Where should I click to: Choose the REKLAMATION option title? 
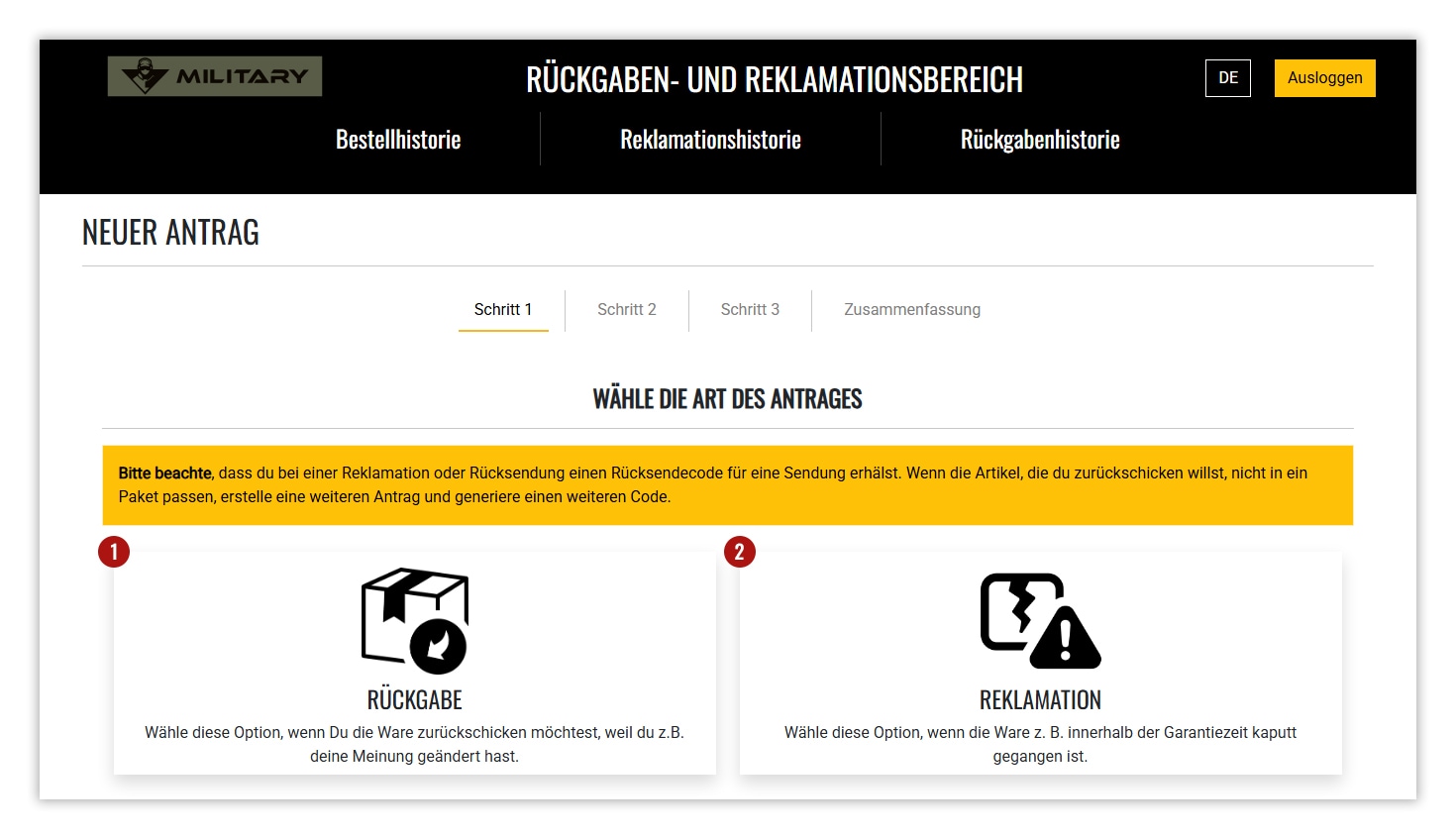(1040, 700)
